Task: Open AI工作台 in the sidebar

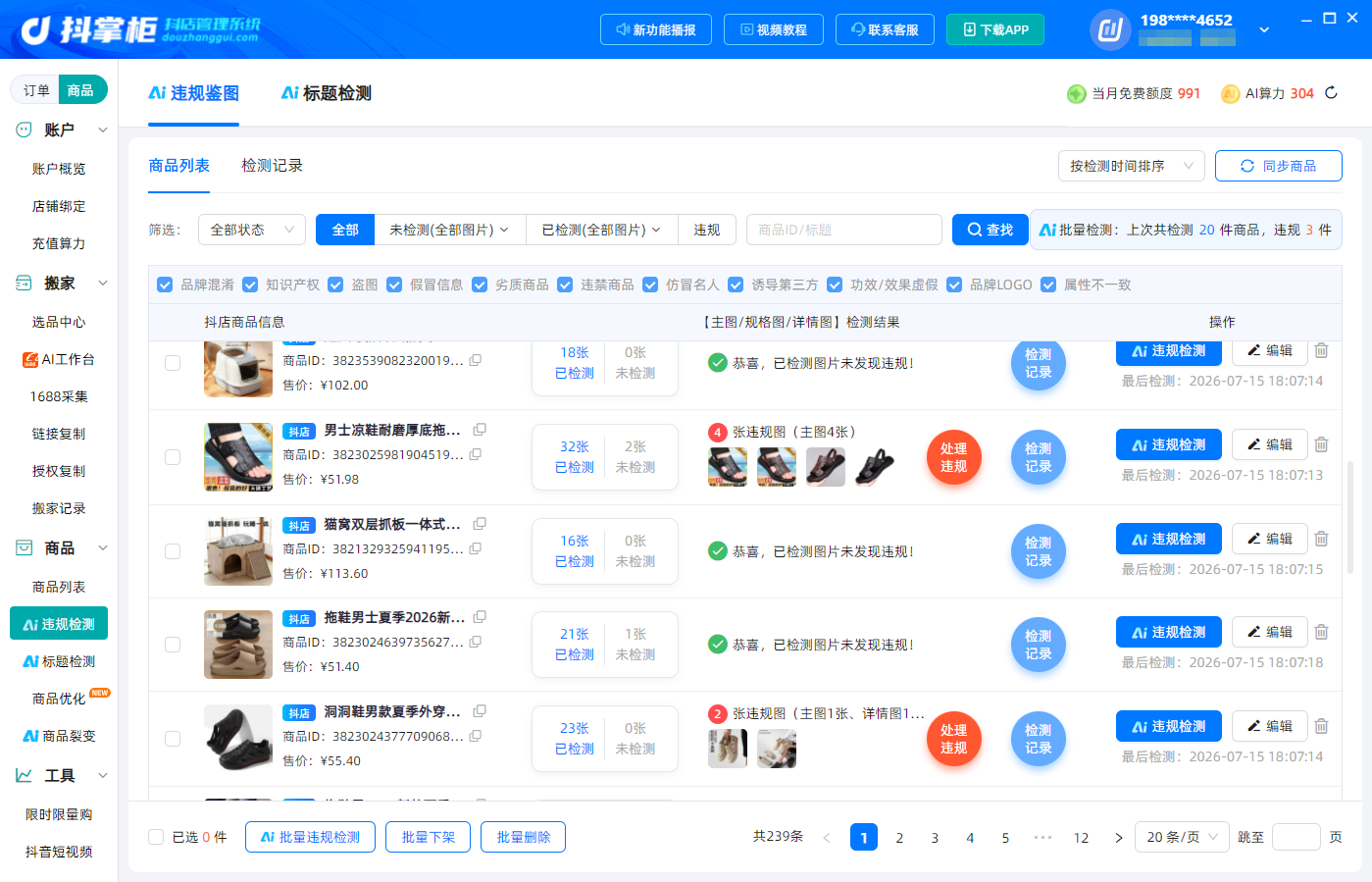Action: 59,359
